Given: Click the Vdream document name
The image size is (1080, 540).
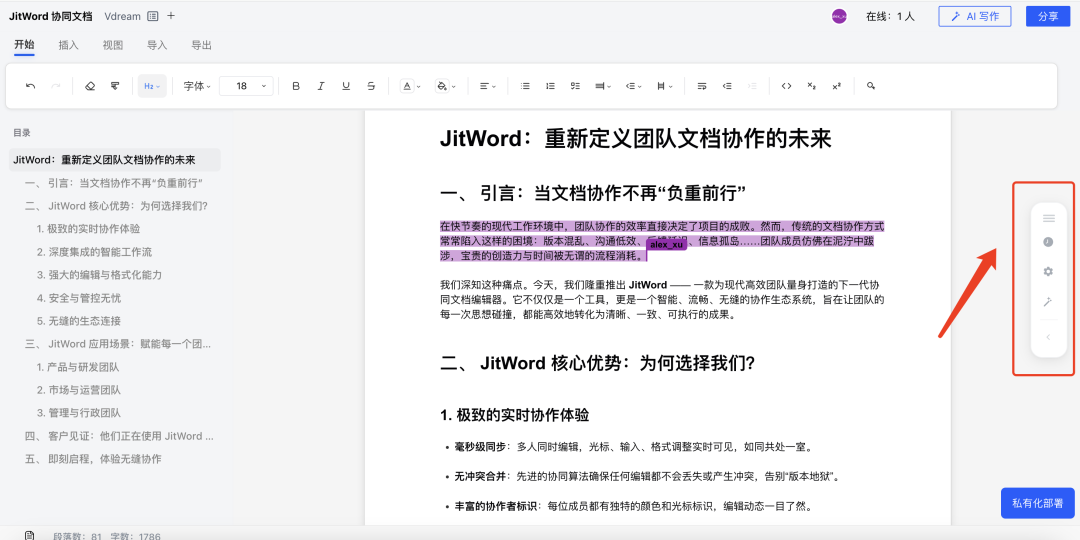Looking at the screenshot, I should [x=123, y=16].
